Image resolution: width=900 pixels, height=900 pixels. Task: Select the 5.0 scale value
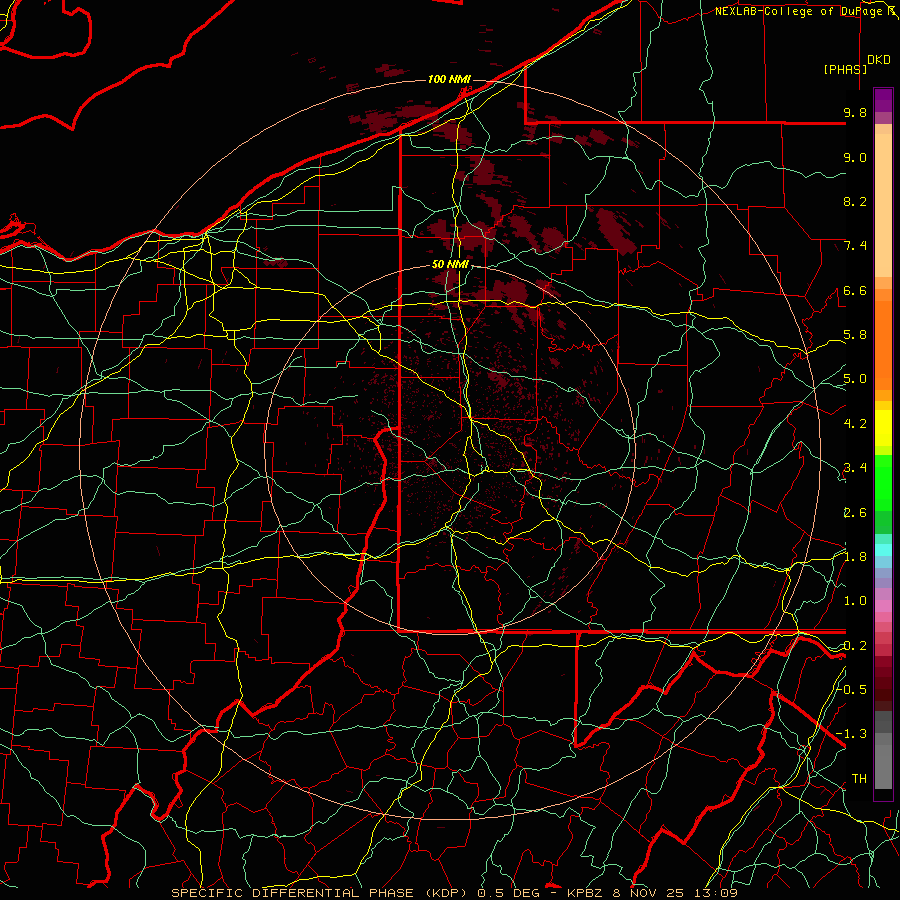855,379
